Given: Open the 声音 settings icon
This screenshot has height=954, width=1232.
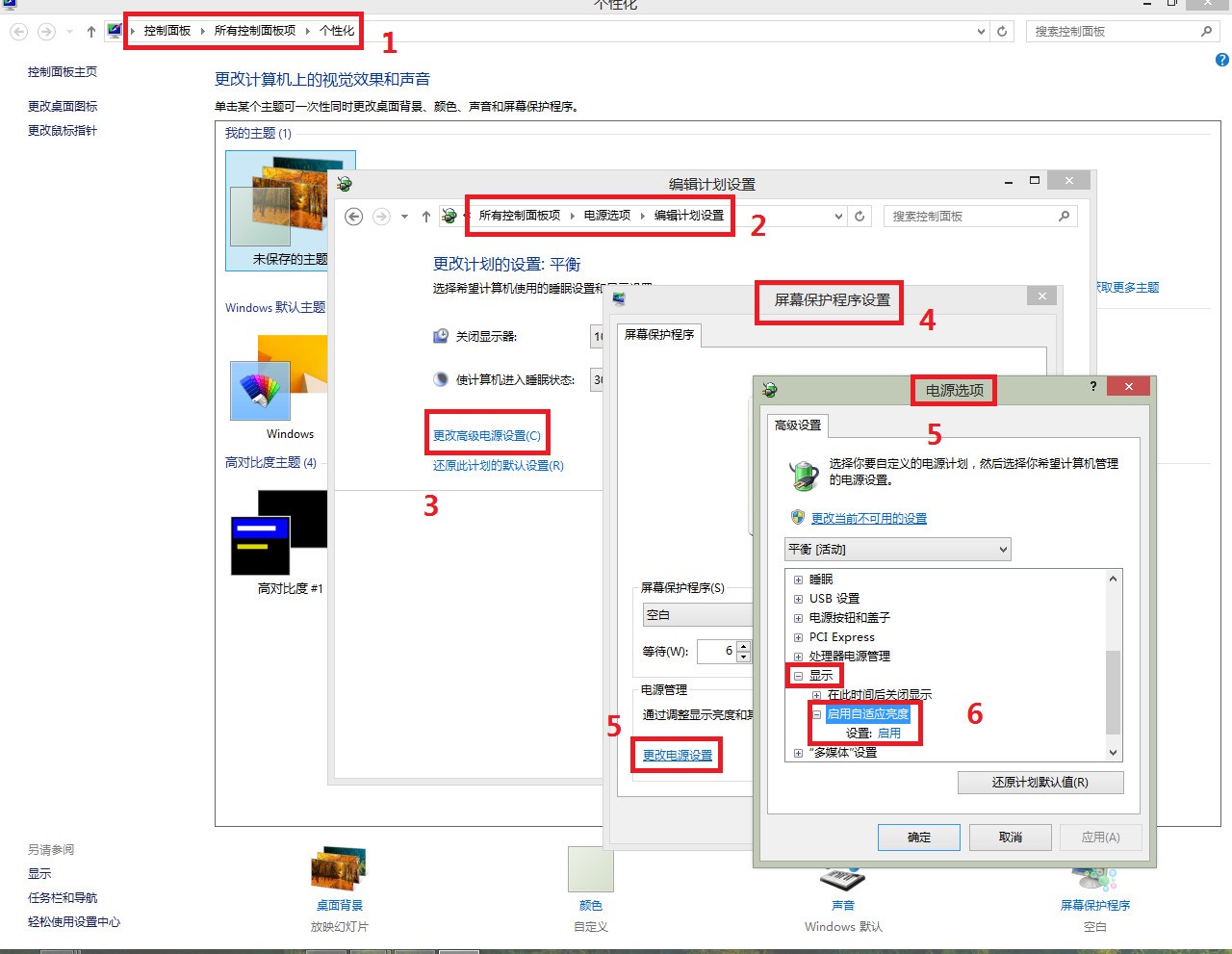Looking at the screenshot, I should [x=840, y=878].
